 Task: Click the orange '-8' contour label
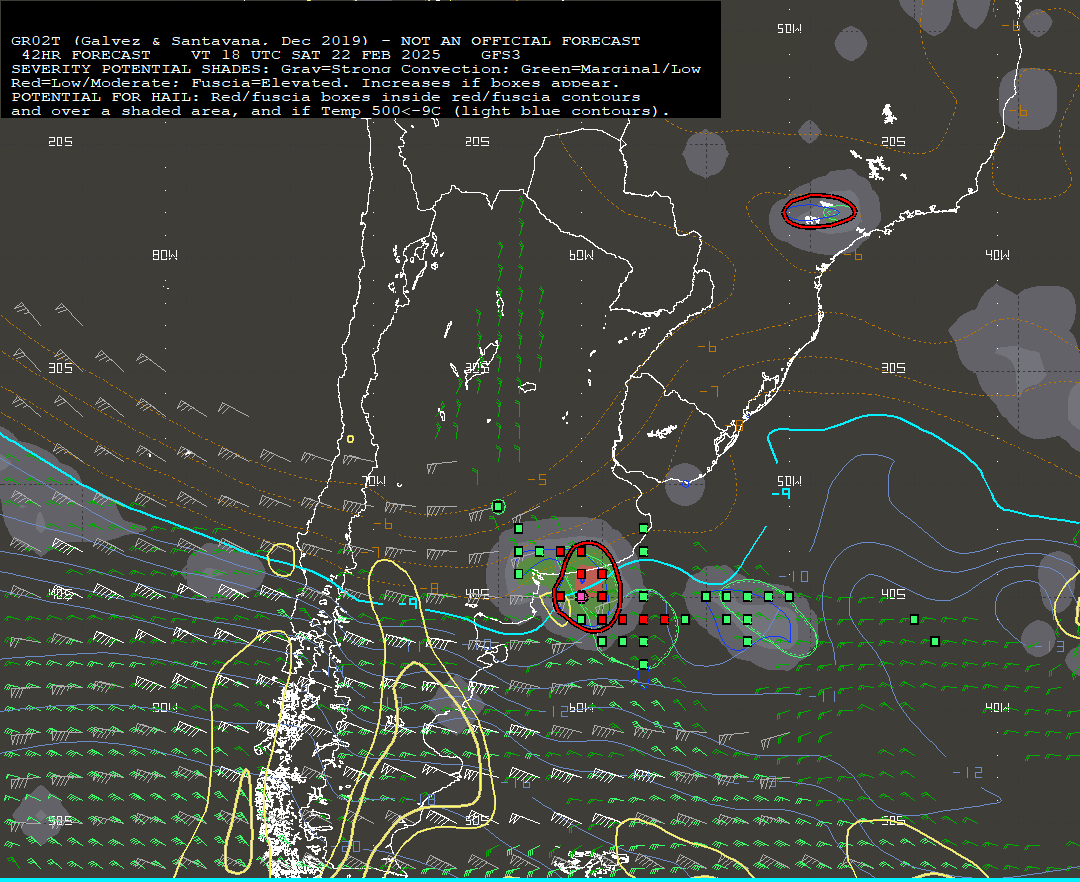(429, 588)
